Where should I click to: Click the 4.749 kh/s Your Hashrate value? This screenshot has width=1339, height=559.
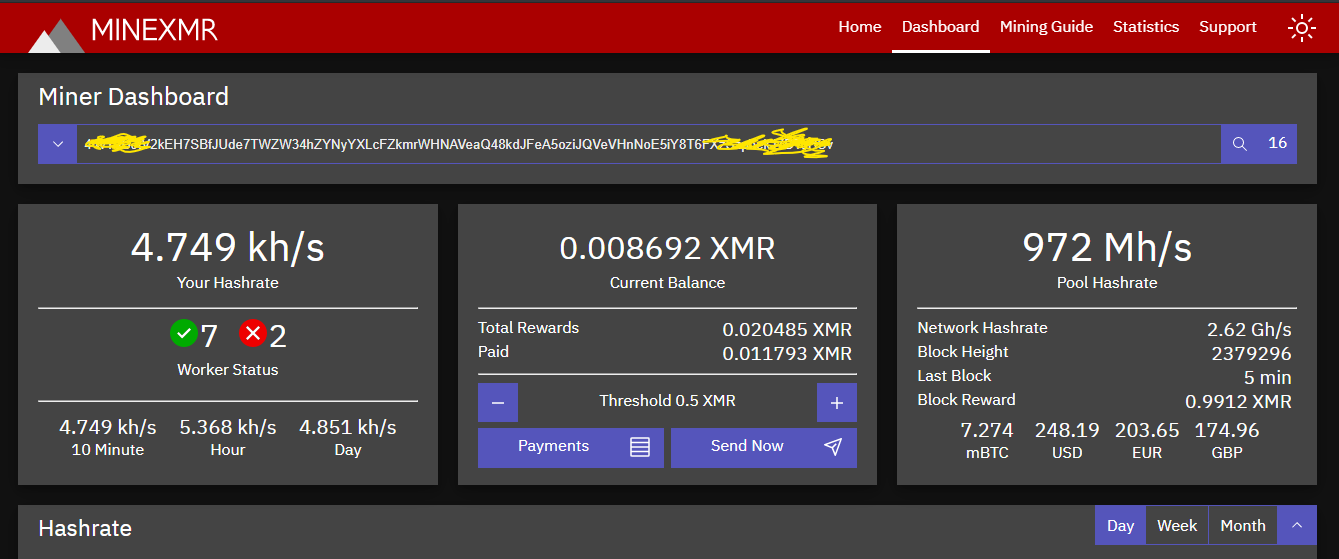pos(228,247)
